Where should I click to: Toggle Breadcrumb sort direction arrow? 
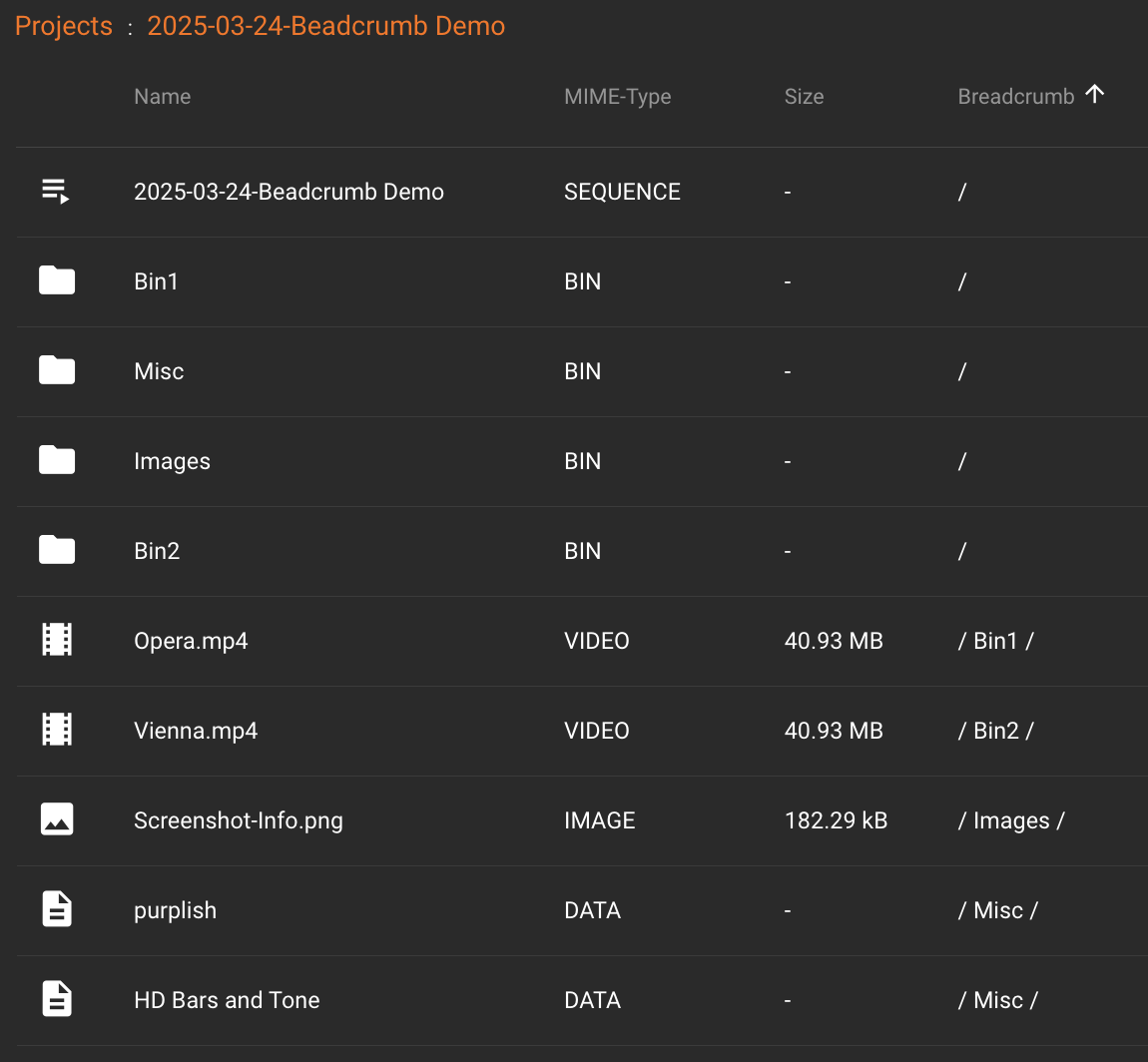click(x=1095, y=95)
